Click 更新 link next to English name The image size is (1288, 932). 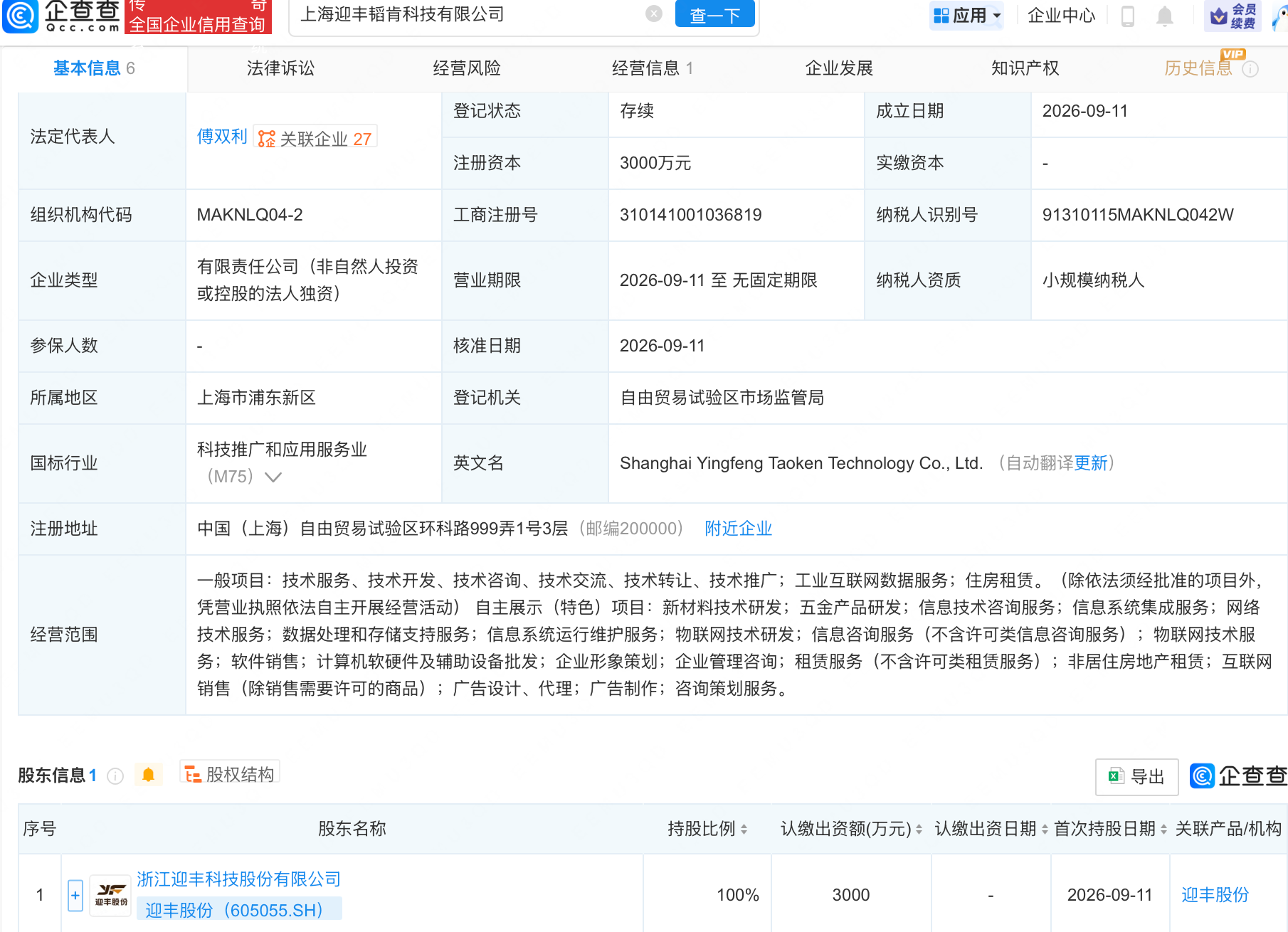[x=1091, y=463]
